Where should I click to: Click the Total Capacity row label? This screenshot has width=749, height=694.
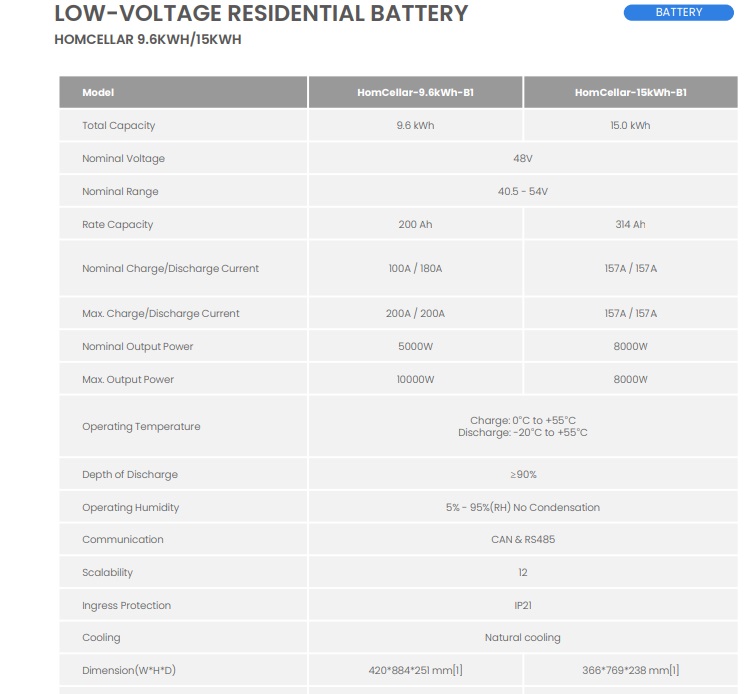click(x=118, y=125)
